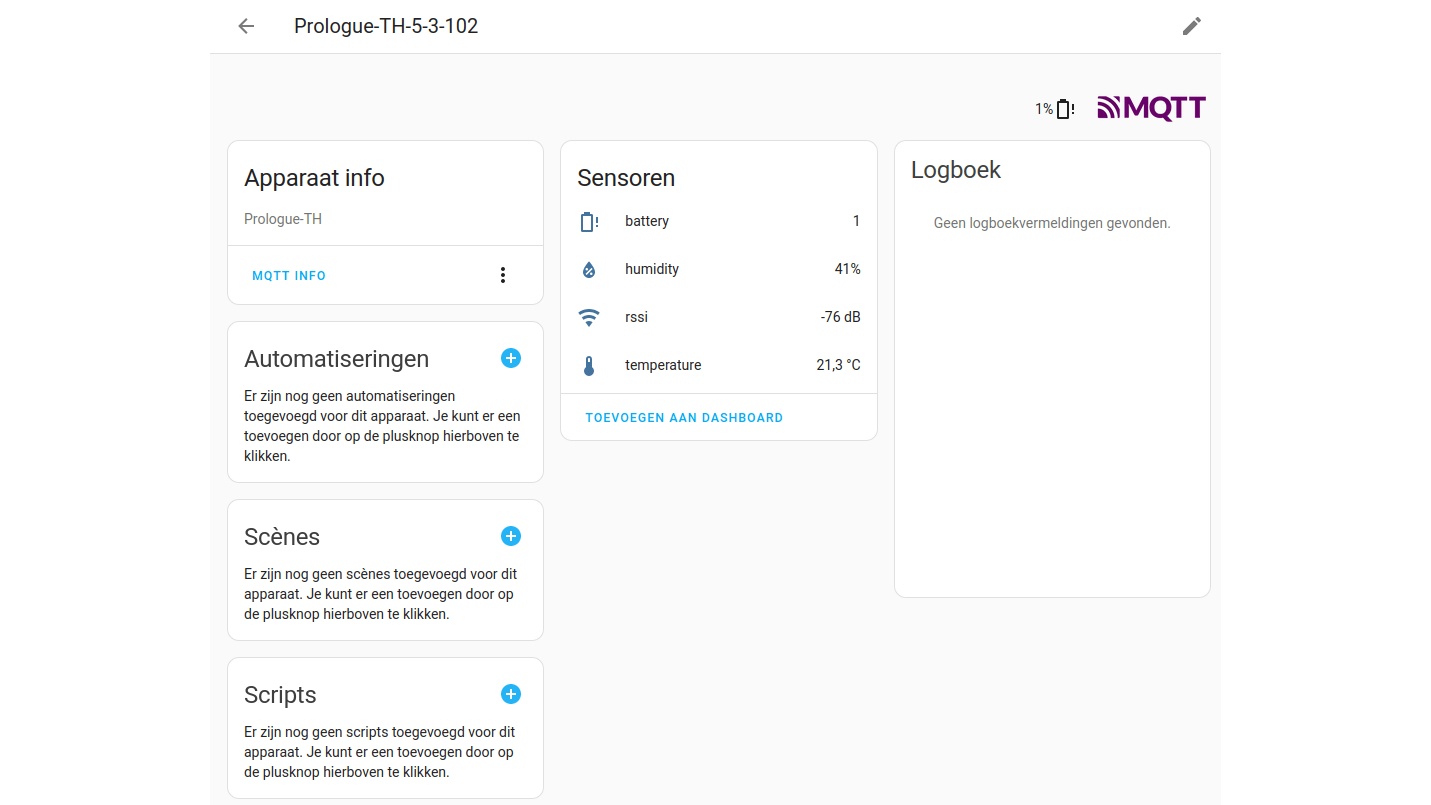Click the back arrow icon
The width and height of the screenshot is (1431, 805).
click(x=246, y=26)
